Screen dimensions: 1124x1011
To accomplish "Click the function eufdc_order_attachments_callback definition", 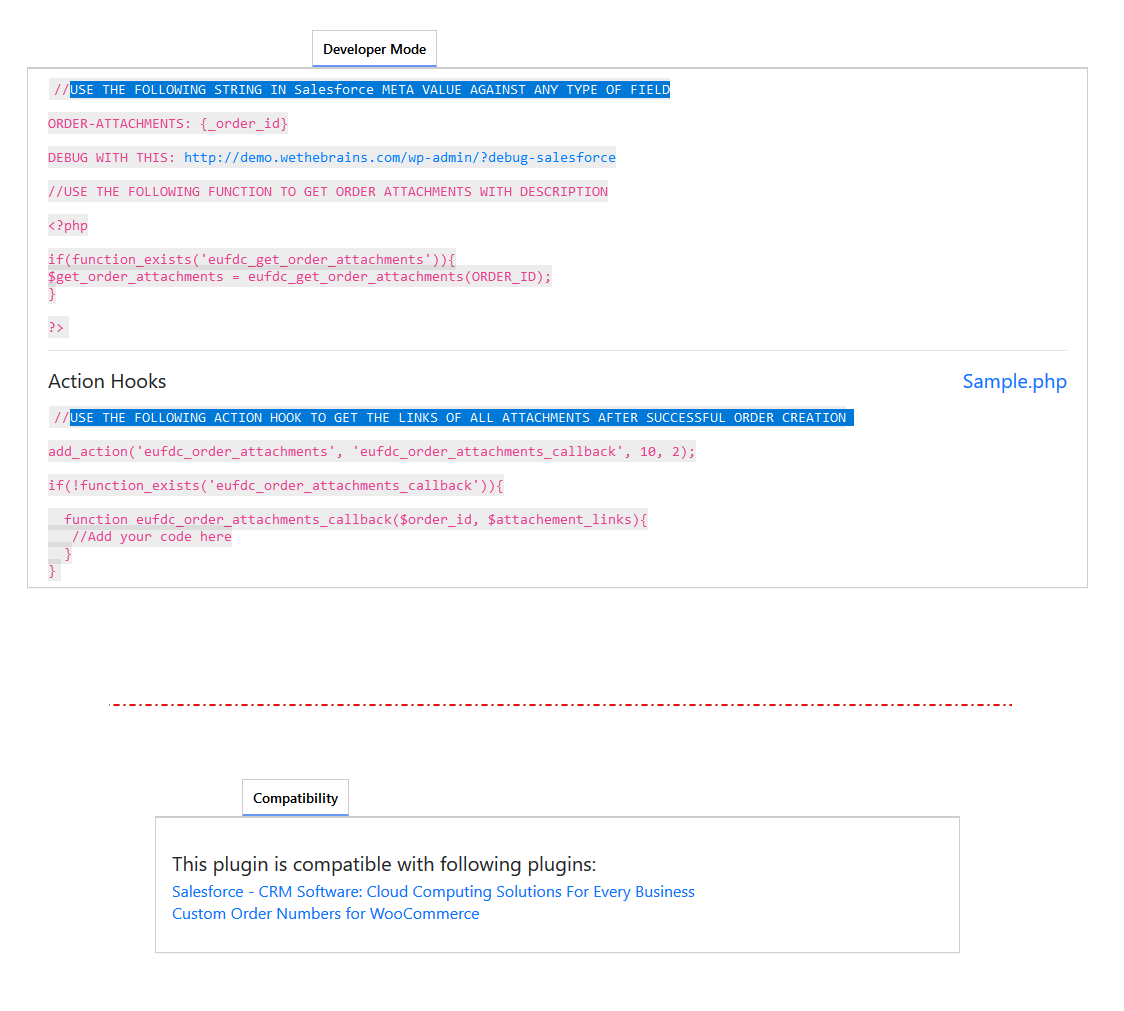I will tap(355, 519).
